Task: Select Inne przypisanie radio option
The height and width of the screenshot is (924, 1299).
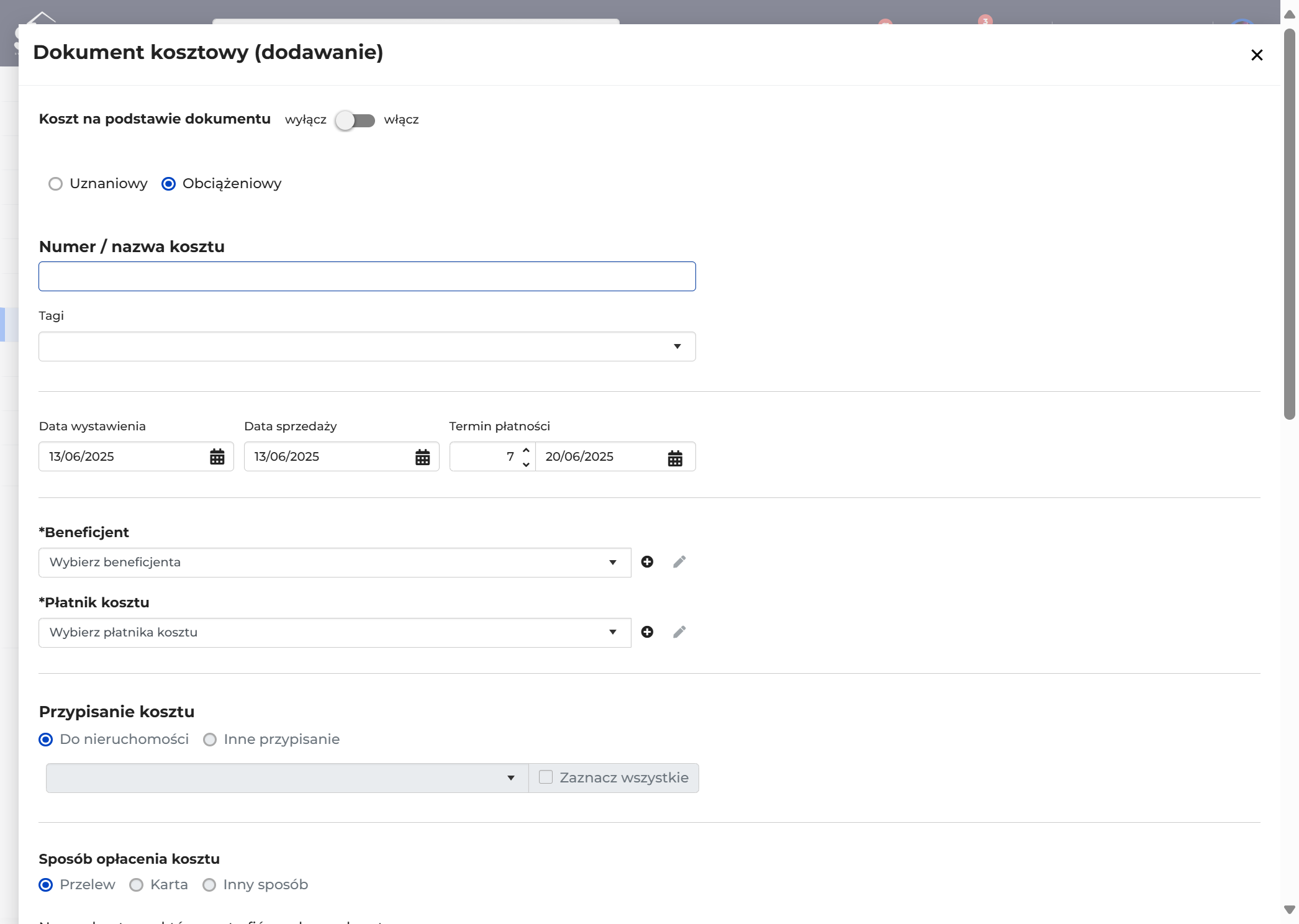Action: [210, 740]
